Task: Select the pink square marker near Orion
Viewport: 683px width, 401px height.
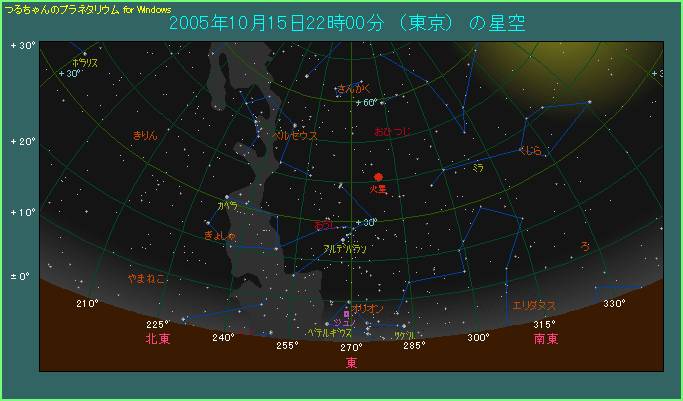Action: [346, 313]
